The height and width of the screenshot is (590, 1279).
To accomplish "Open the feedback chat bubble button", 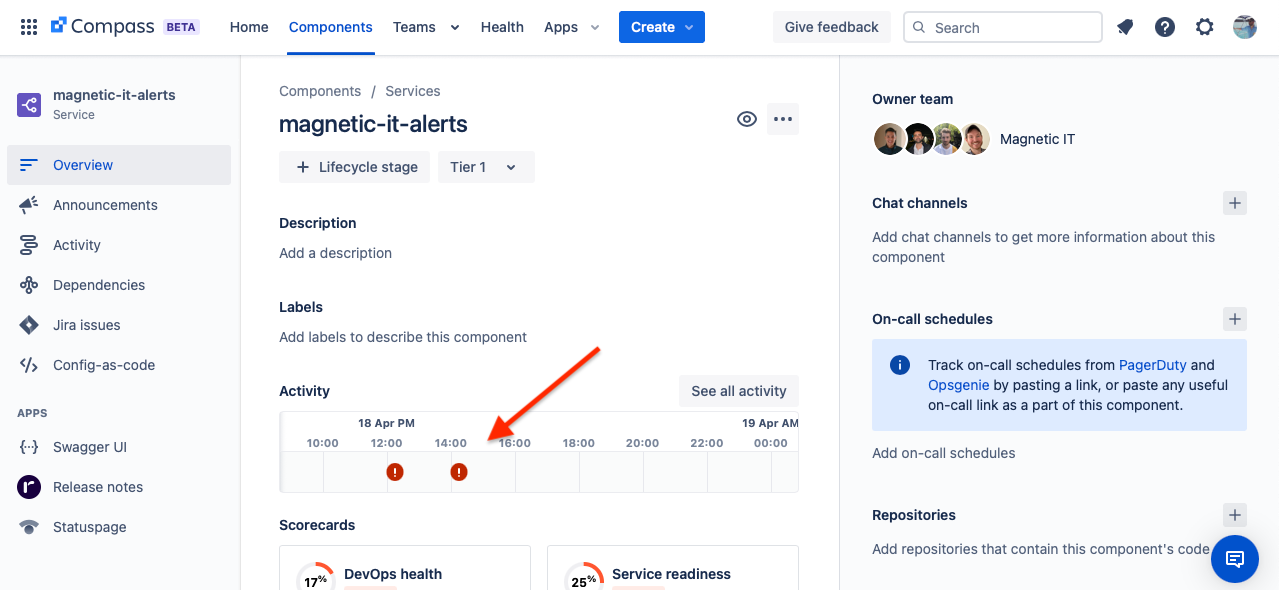I will (1235, 559).
